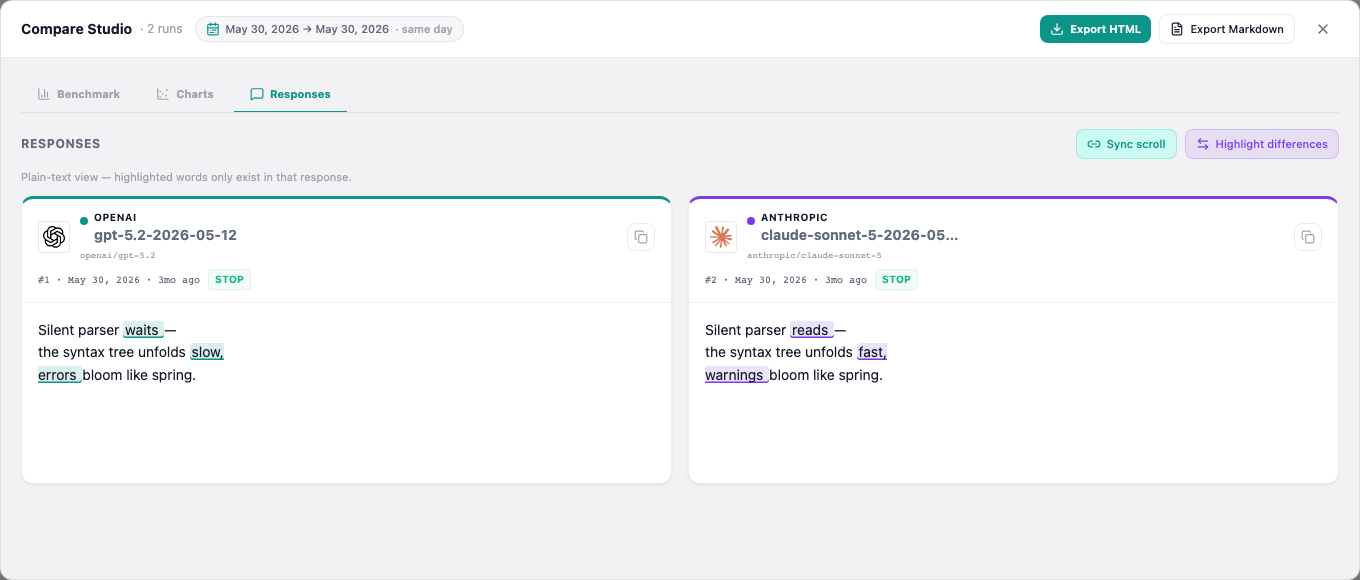Click the highlighted word "reads"
This screenshot has height=580, width=1360.
(811, 330)
